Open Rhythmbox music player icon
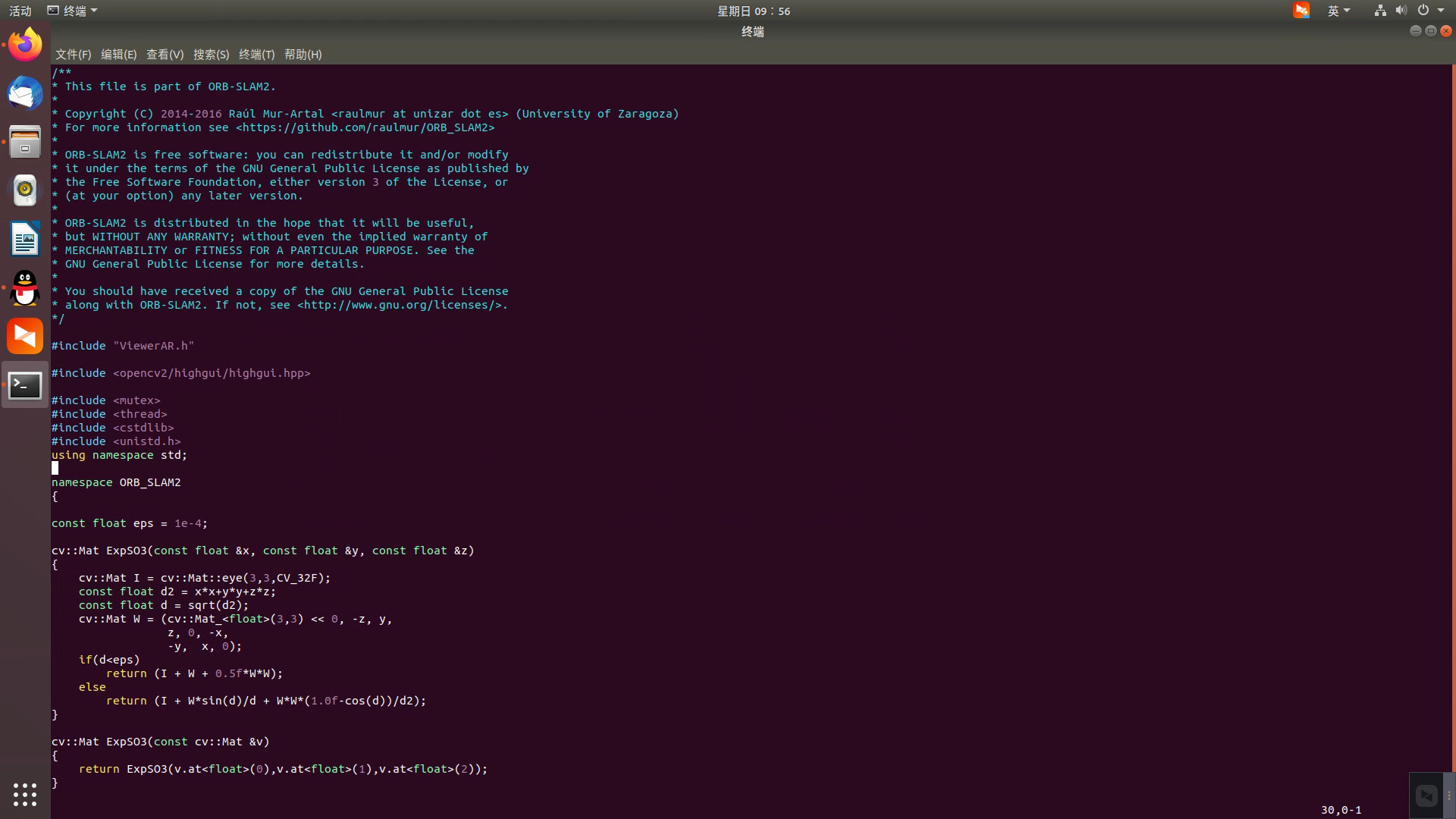Image resolution: width=1456 pixels, height=819 pixels. point(25,190)
